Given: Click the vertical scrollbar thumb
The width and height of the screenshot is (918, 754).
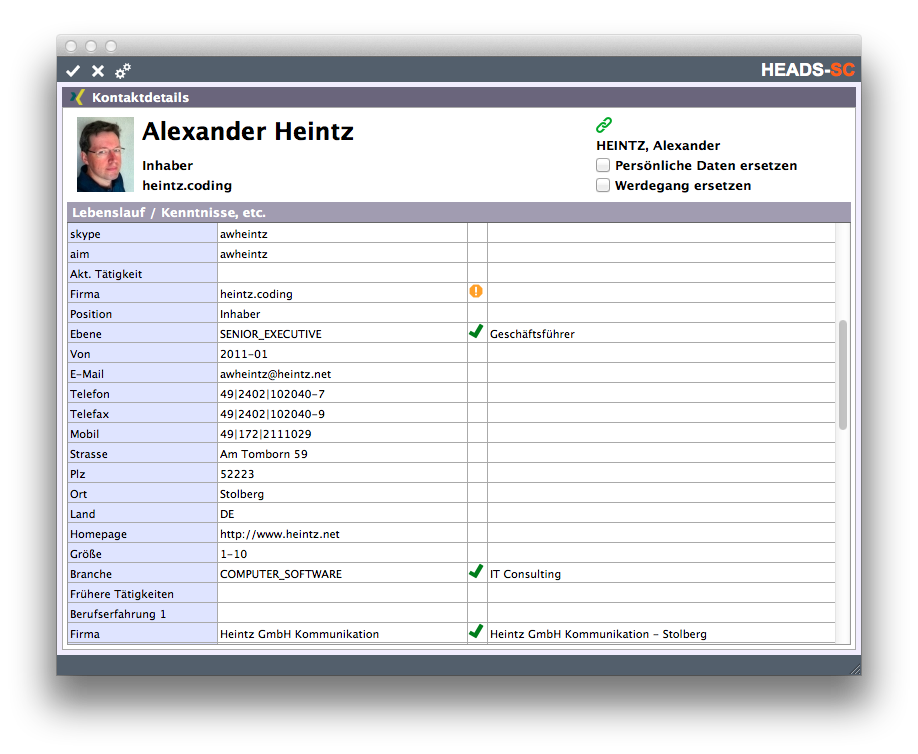Looking at the screenshot, I should coord(842,375).
